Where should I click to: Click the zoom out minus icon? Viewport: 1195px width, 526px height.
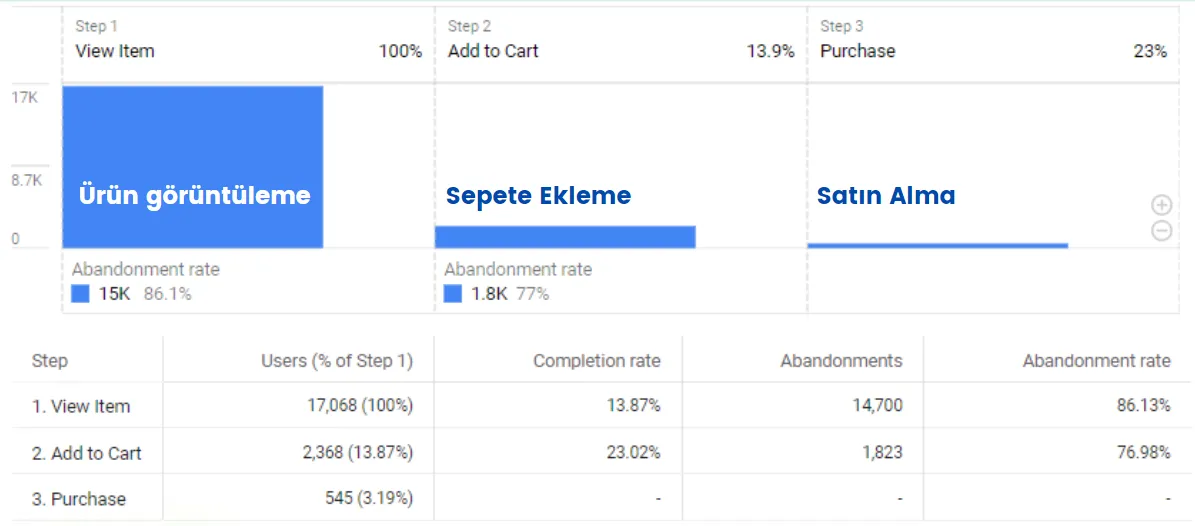click(1161, 230)
